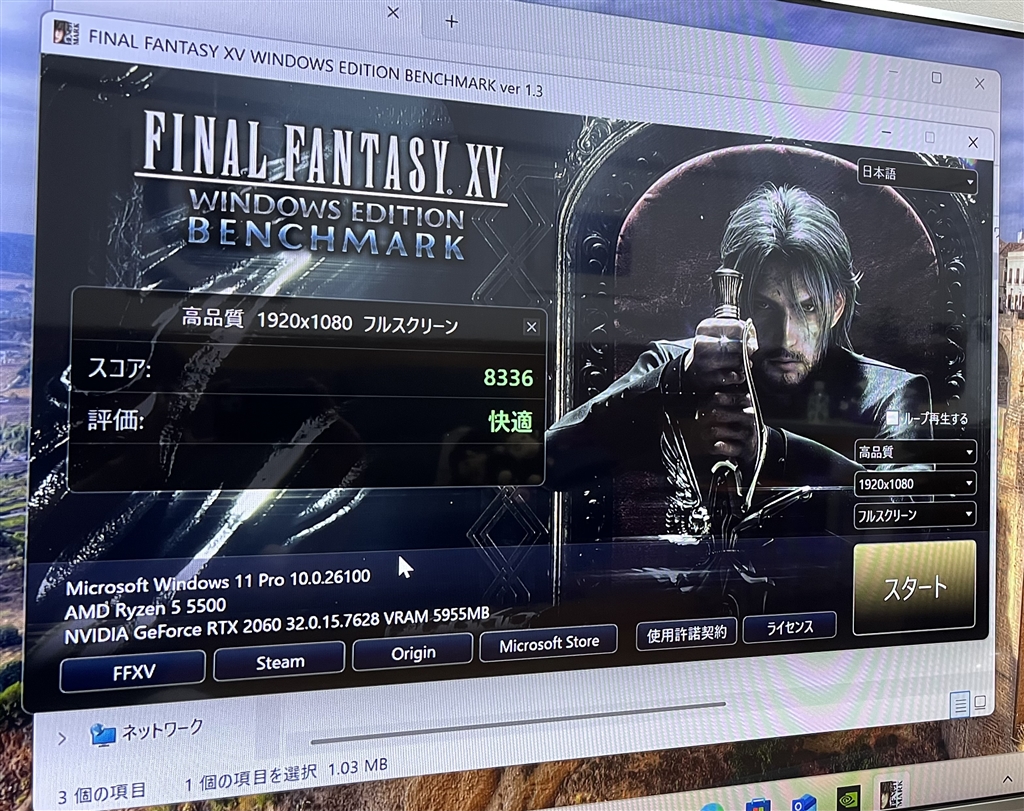Click the score value 8336

(508, 377)
